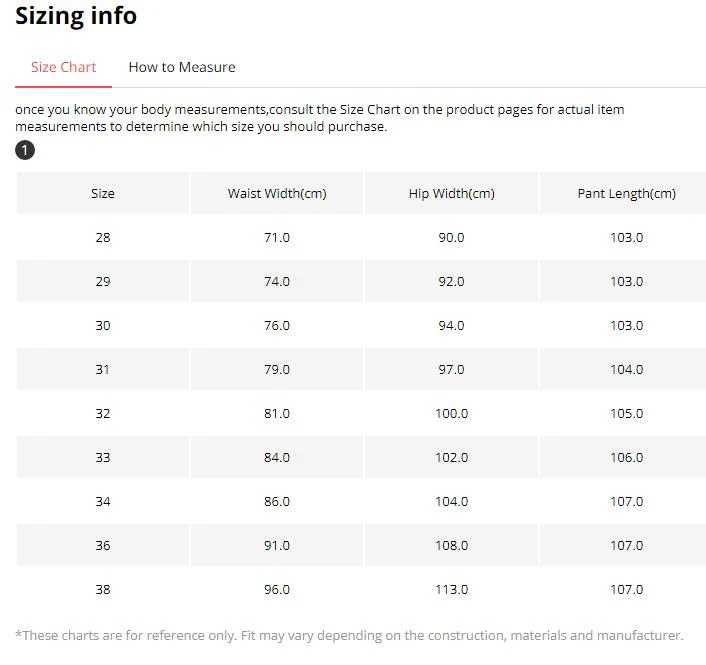
Task: Click size 31 in the table
Action: pos(103,370)
